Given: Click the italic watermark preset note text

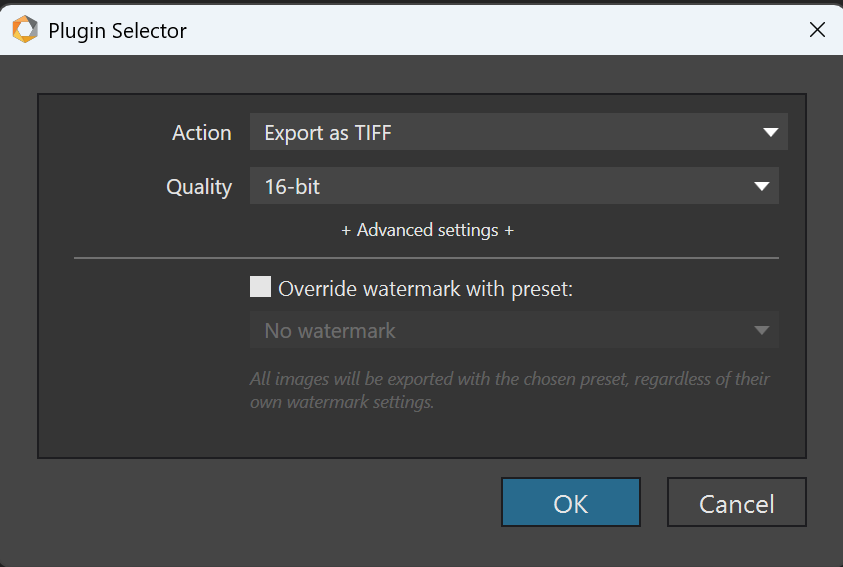Looking at the screenshot, I should 510,390.
